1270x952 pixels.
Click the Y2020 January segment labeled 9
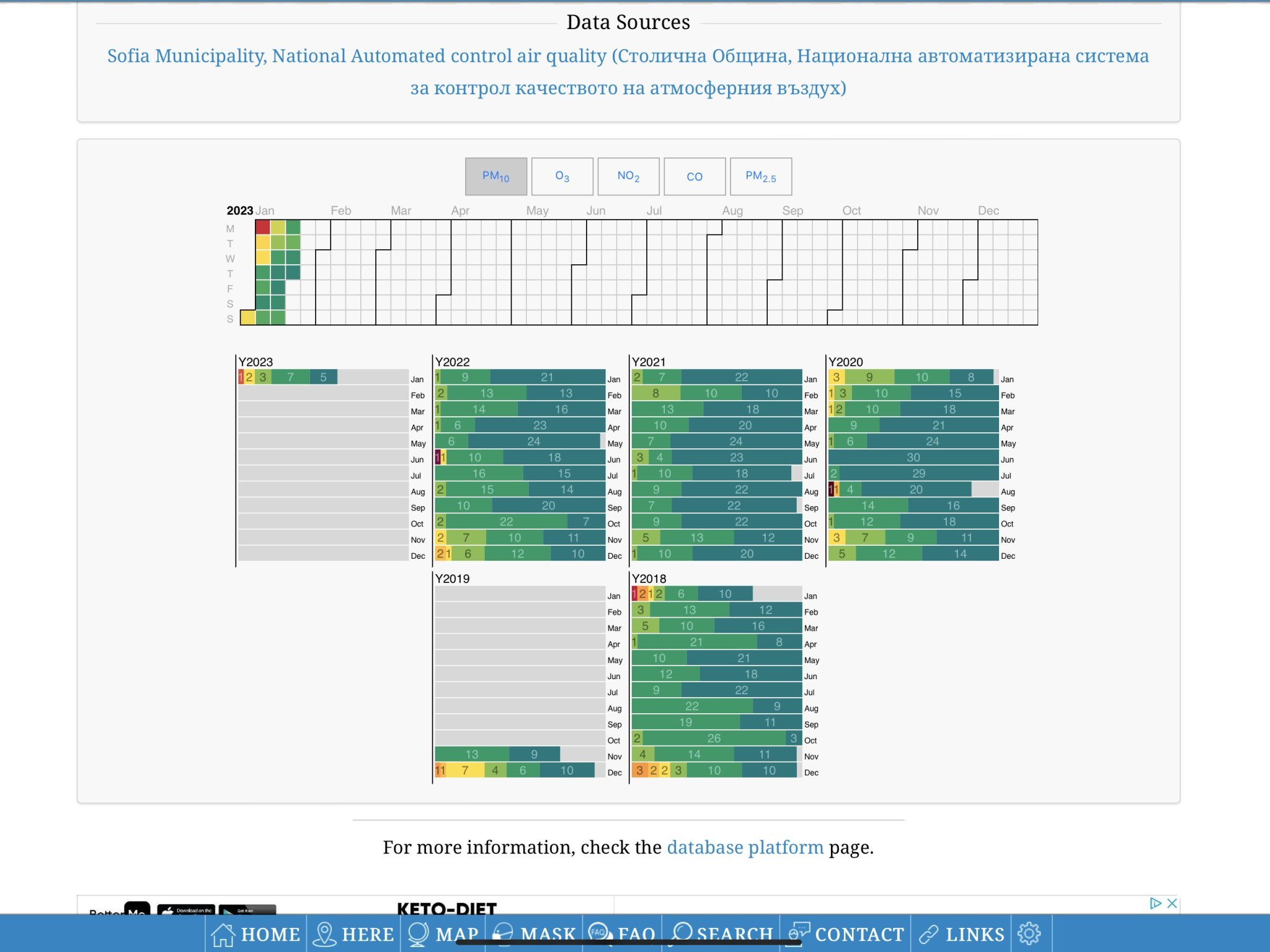pyautogui.click(x=869, y=377)
